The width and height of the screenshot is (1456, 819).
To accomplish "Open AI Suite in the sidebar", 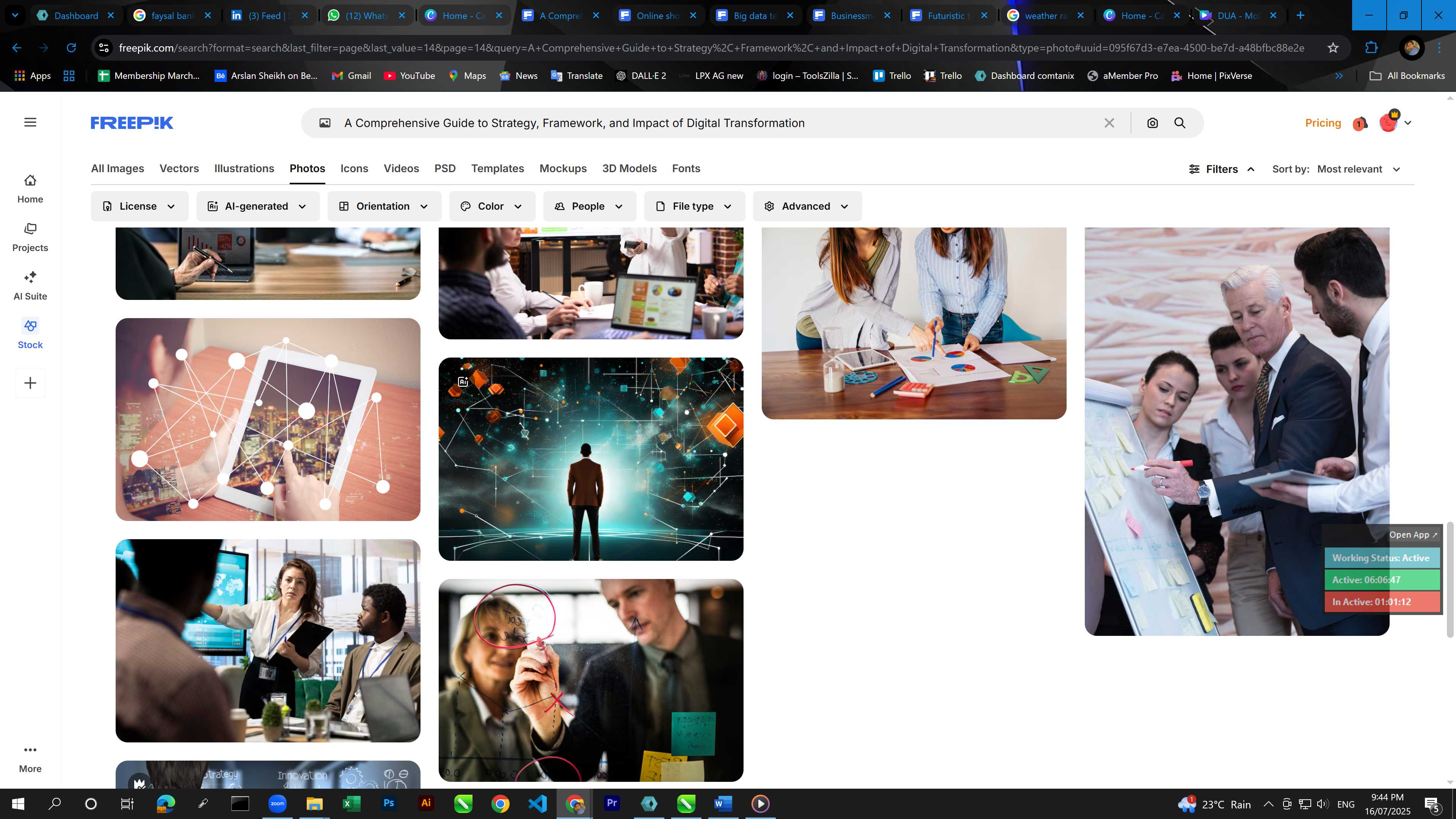I will click(x=30, y=286).
